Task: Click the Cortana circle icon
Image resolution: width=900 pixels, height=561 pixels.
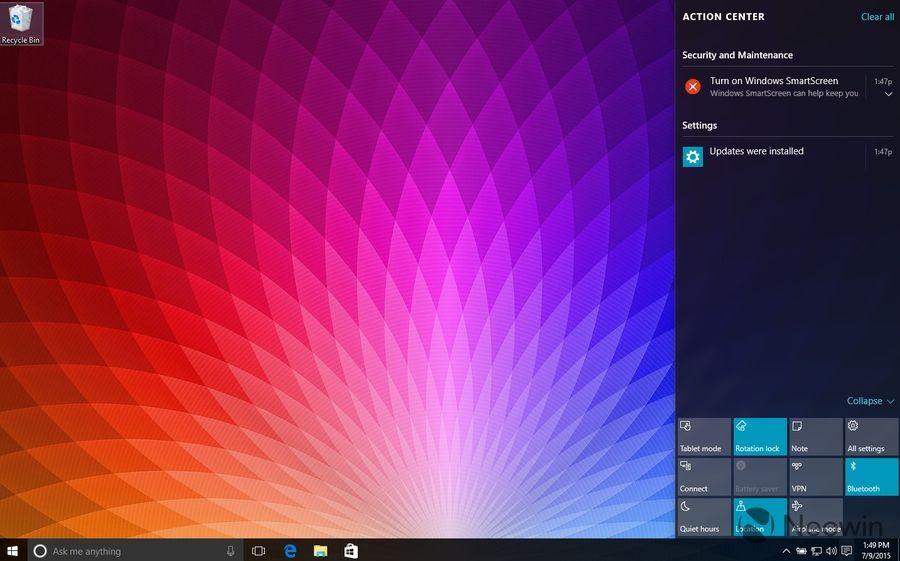Action: pos(40,551)
